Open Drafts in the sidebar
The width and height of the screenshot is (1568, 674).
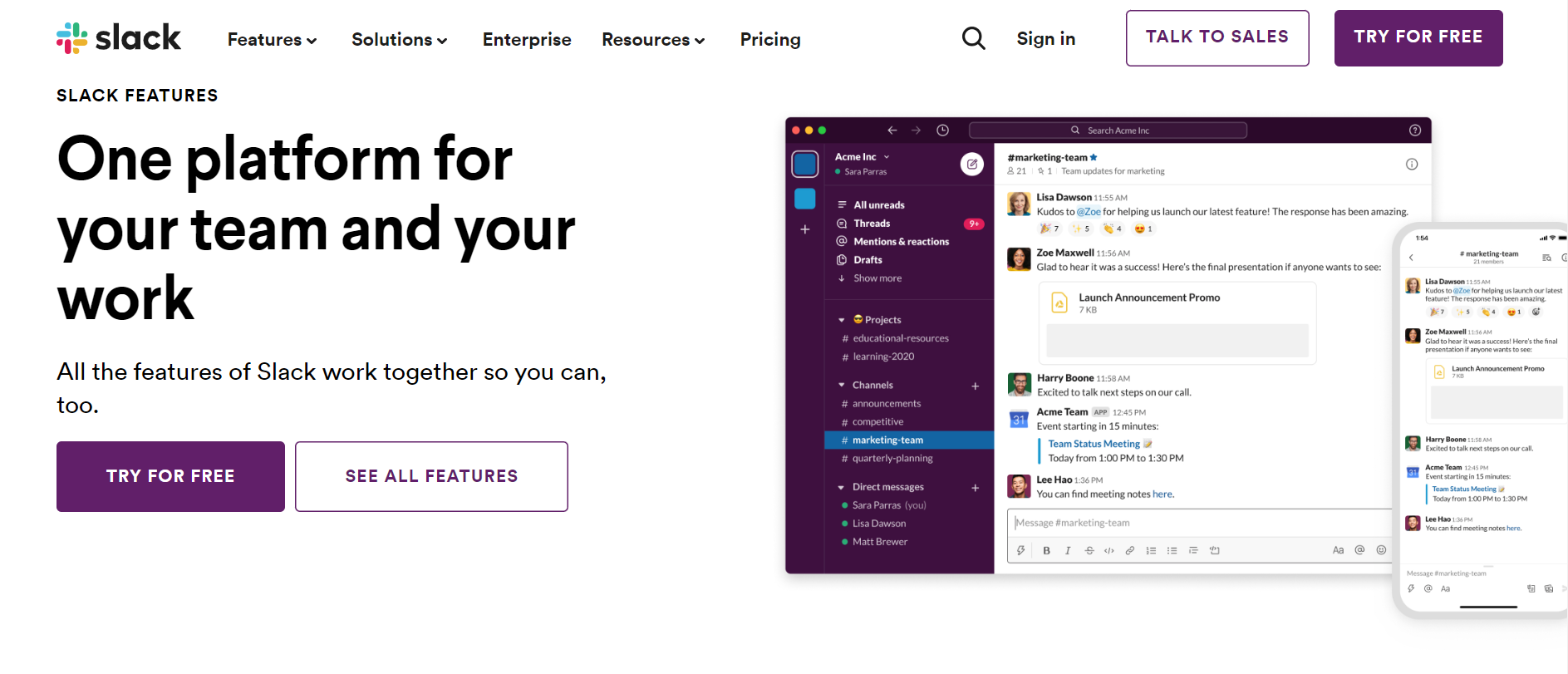tap(866, 259)
